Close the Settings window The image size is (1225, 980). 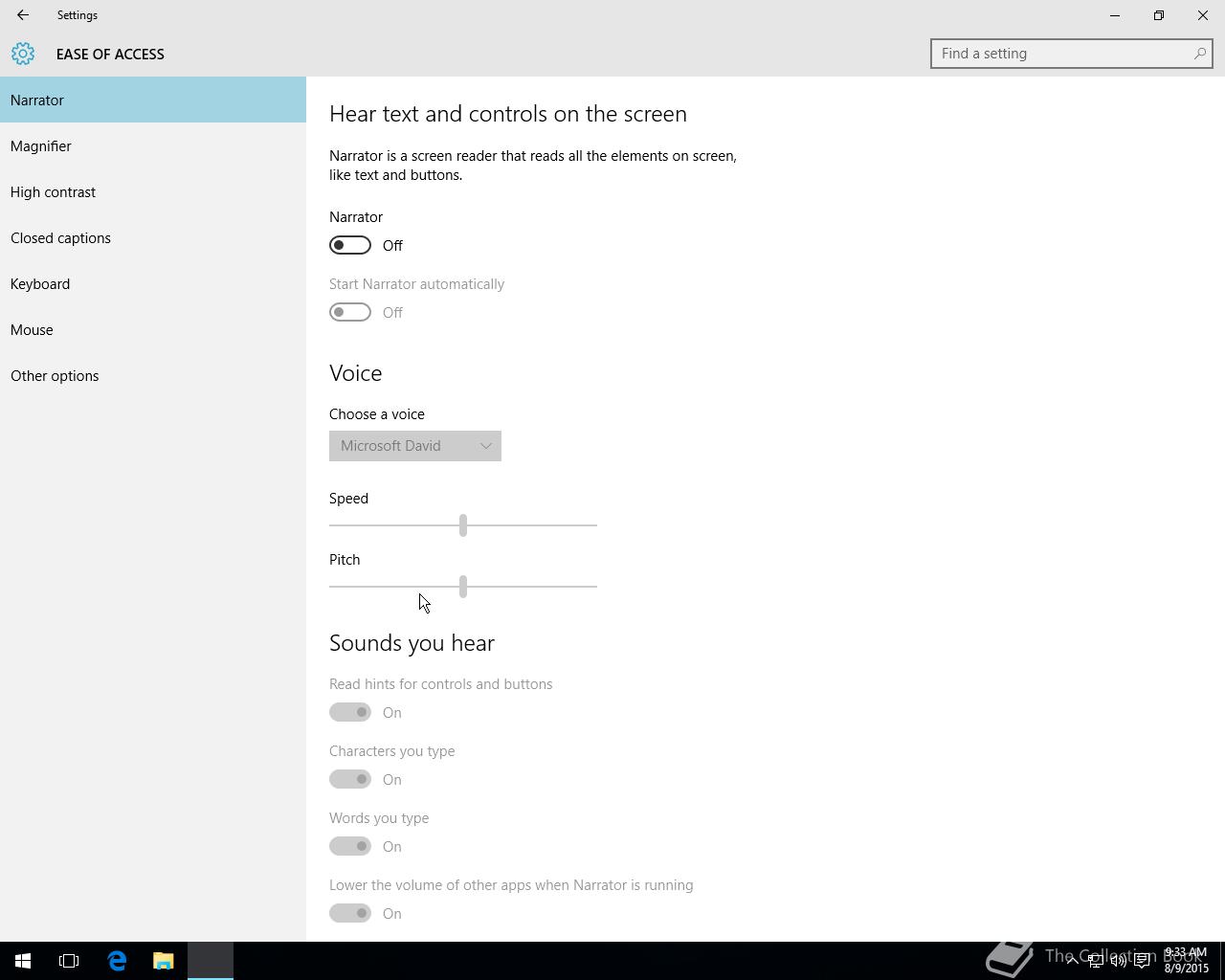coord(1203,15)
